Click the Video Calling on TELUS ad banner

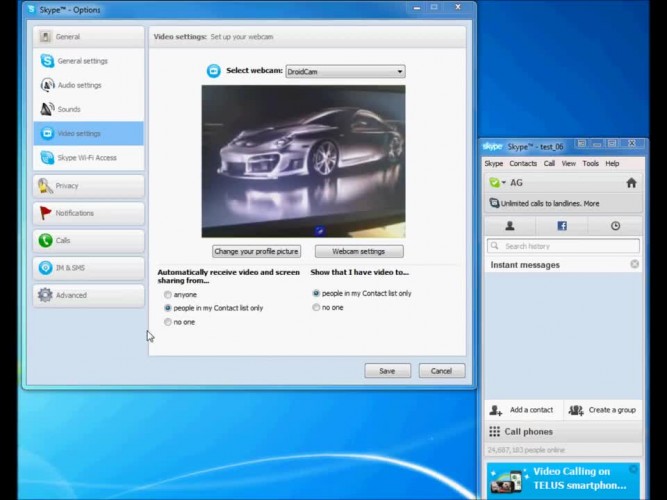[x=563, y=480]
